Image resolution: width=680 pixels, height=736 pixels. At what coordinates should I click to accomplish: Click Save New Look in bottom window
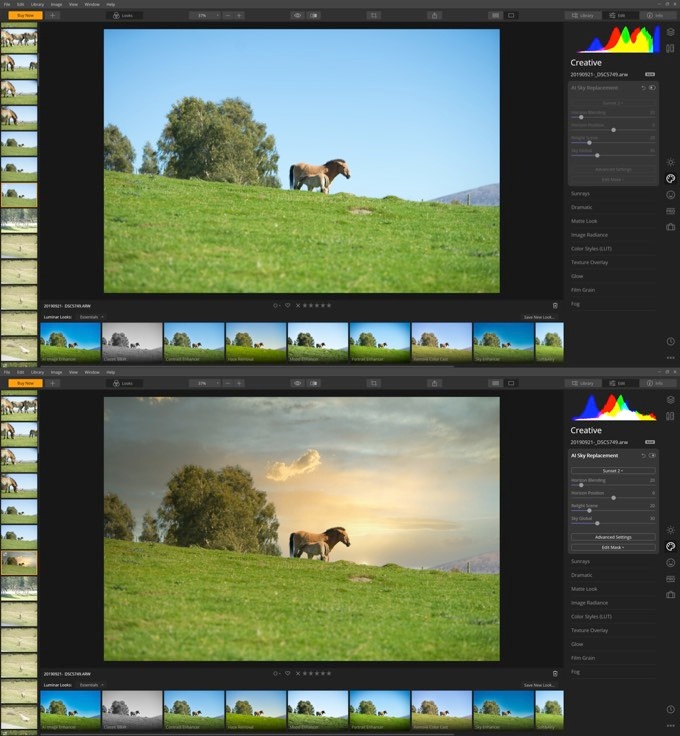pos(539,685)
